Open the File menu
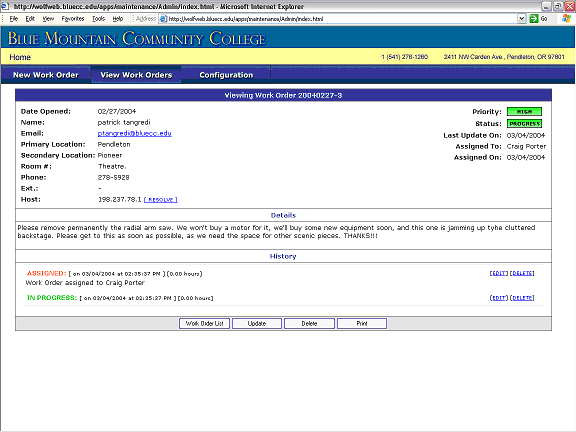Image resolution: width=576 pixels, height=432 pixels. [x=14, y=19]
